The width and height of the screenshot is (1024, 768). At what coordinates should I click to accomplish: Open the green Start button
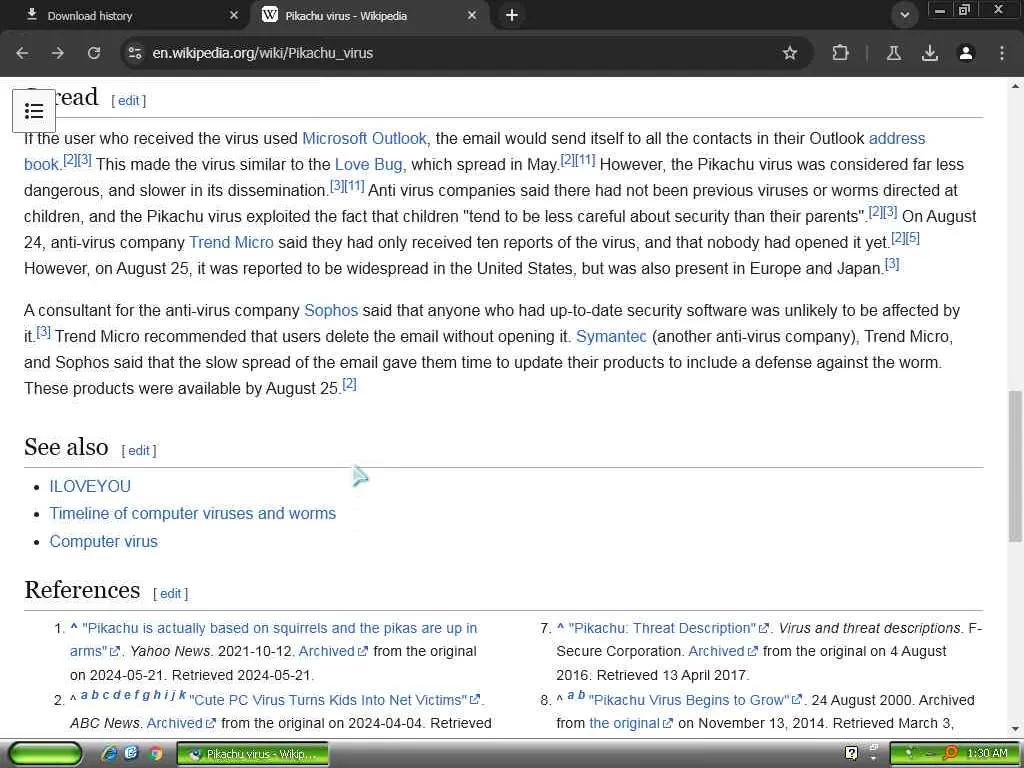pos(44,754)
